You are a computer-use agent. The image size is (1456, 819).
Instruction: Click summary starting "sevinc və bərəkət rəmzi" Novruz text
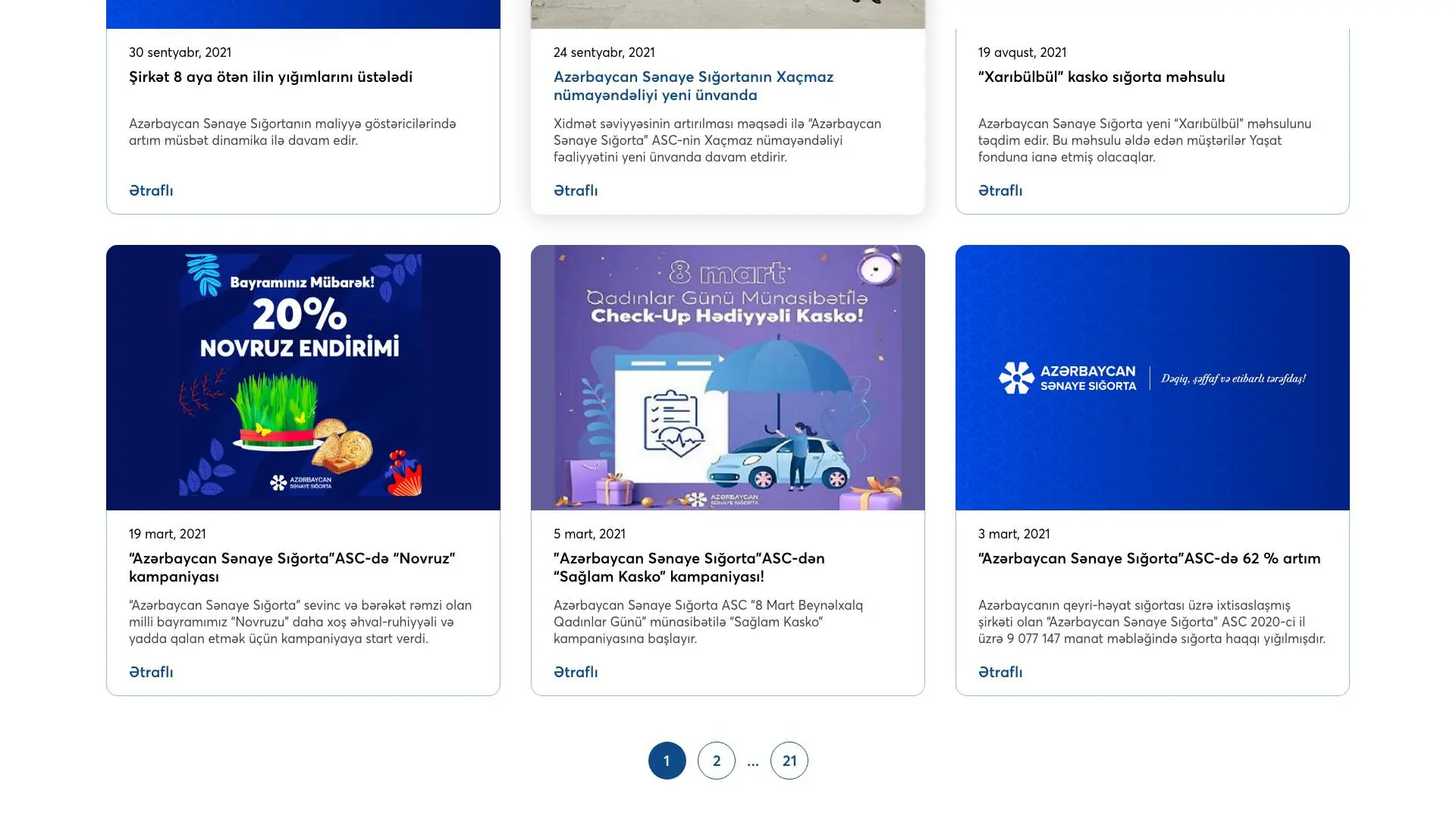pos(300,622)
